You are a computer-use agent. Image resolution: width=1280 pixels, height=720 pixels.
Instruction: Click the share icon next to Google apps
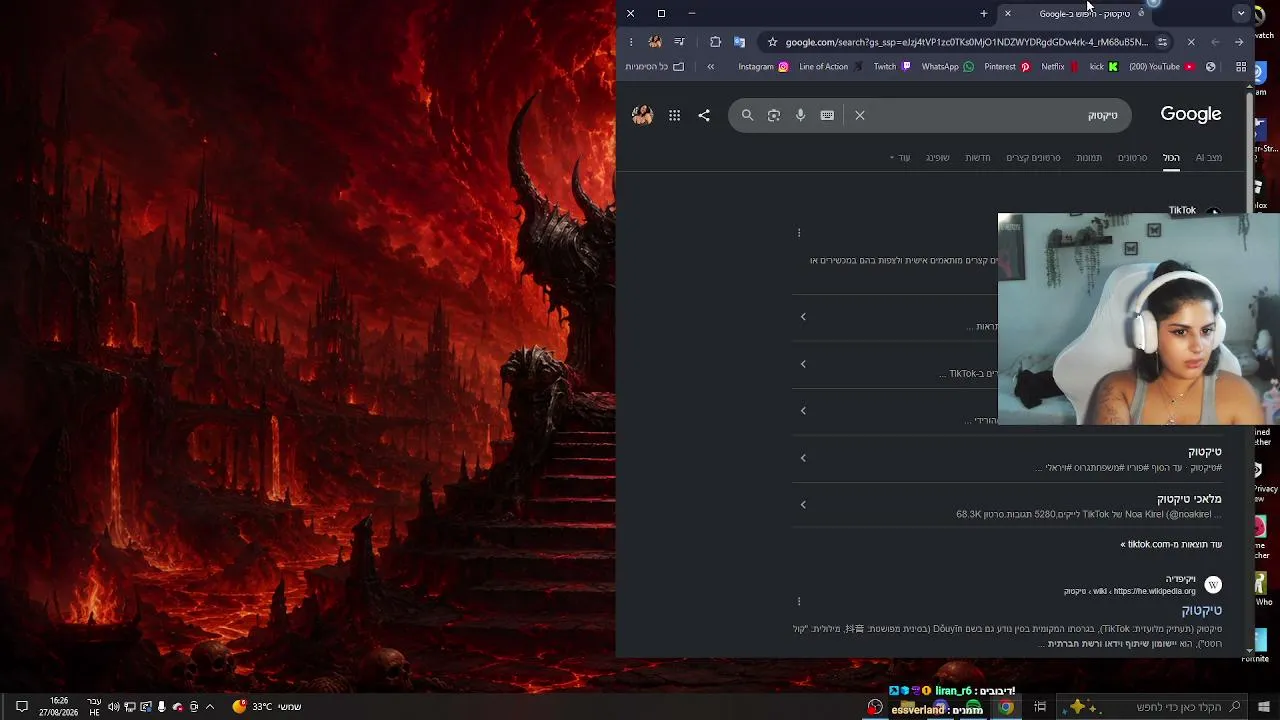(704, 115)
